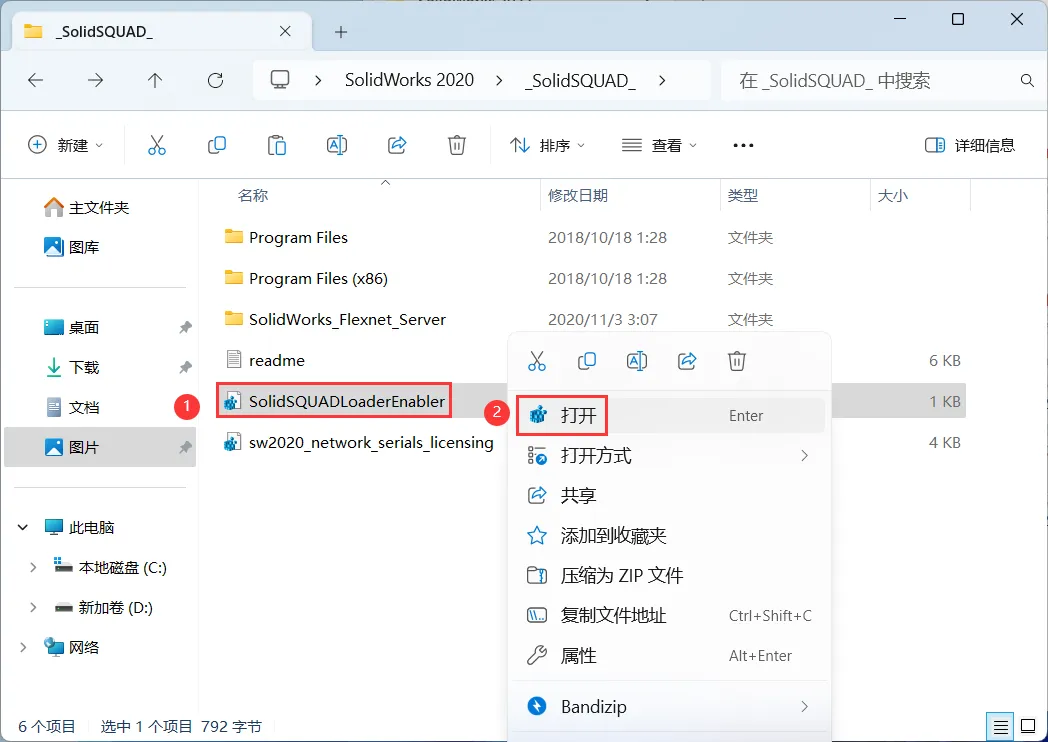This screenshot has height=742, width=1048.
Task: Click the This PC monitor icon in address bar
Action: [279, 80]
